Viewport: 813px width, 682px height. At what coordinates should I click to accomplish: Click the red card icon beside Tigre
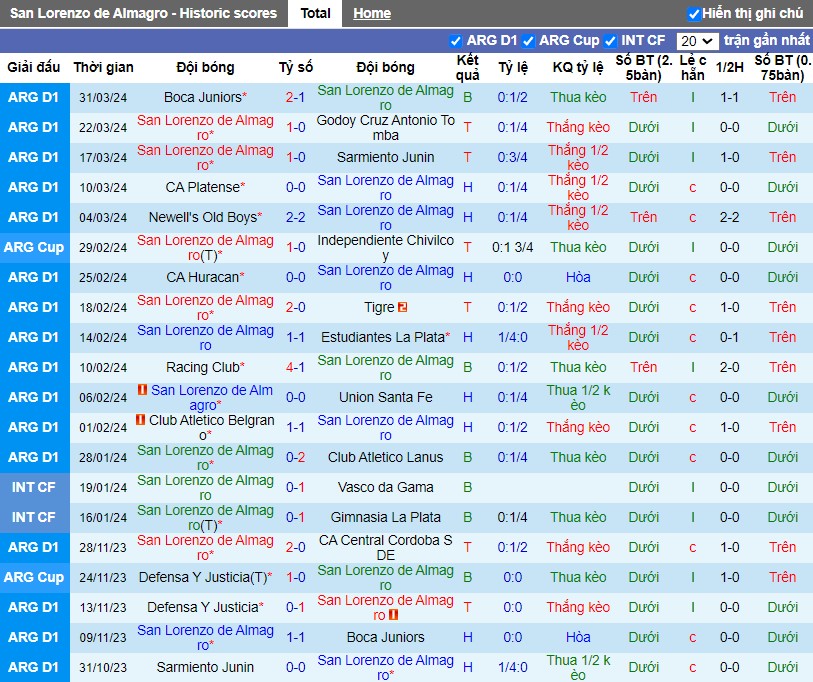pos(402,308)
